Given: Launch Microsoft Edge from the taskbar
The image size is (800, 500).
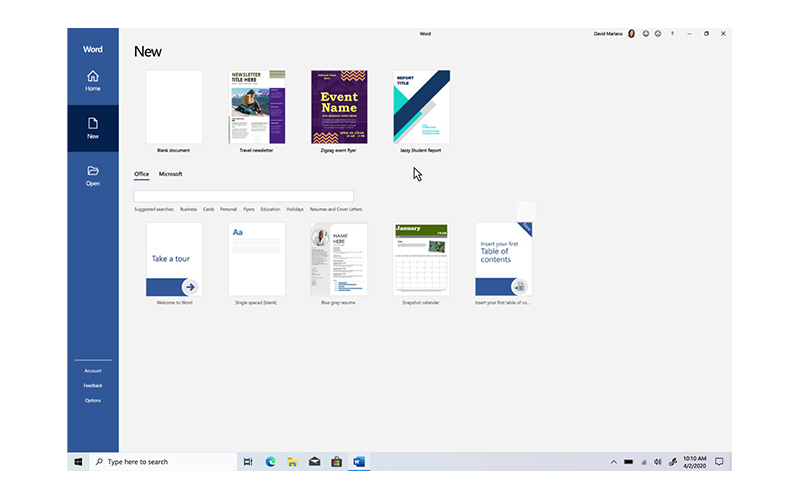Looking at the screenshot, I should point(270,462).
